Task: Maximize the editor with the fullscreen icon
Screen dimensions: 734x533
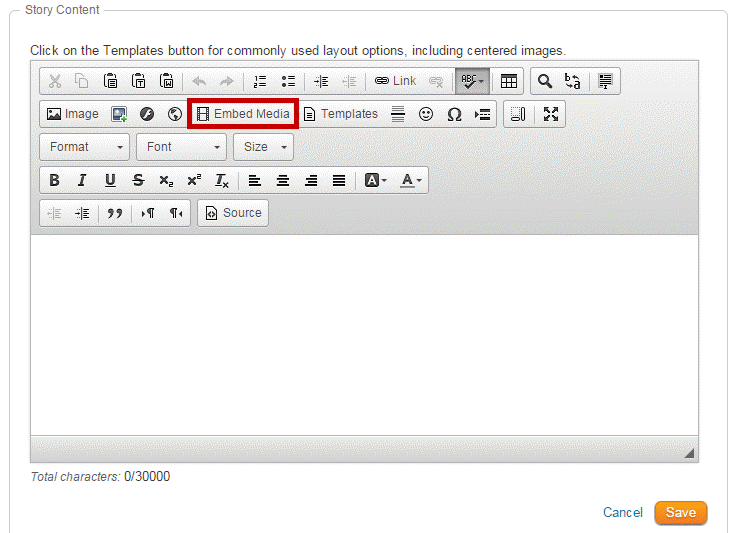Action: tap(551, 114)
